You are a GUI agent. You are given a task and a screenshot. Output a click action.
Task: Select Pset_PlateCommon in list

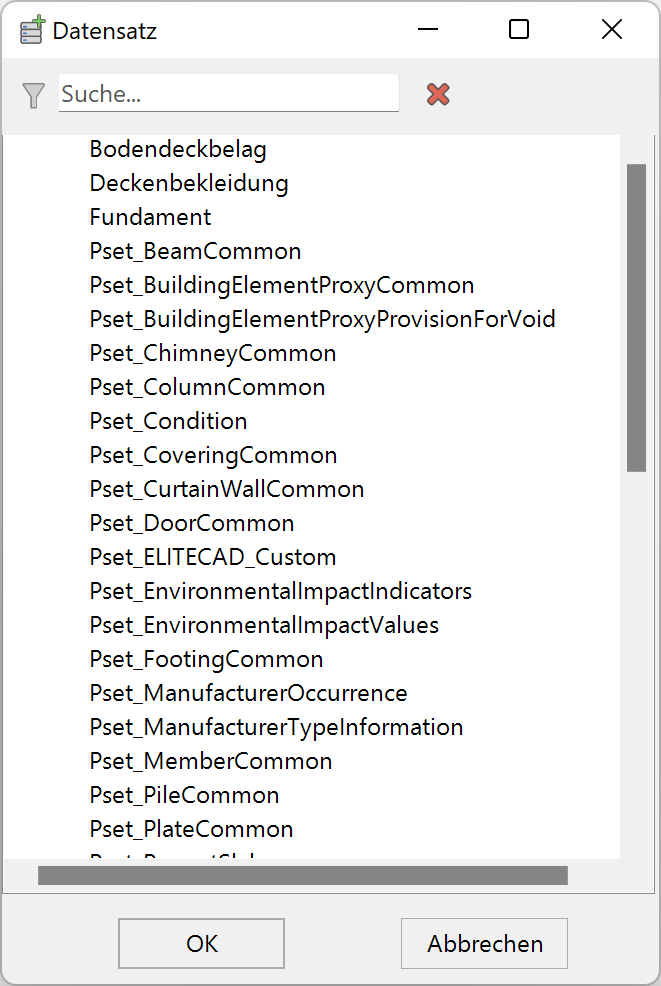(x=191, y=829)
